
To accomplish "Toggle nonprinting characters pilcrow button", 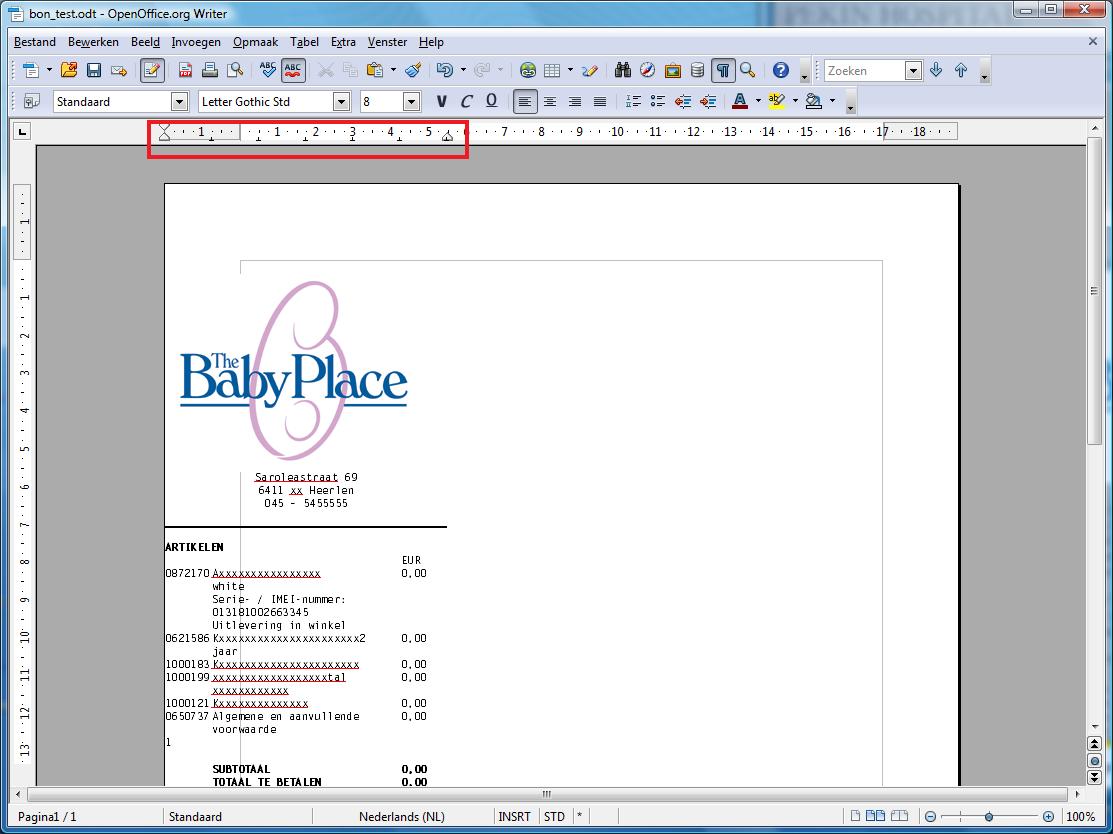I will point(722,70).
